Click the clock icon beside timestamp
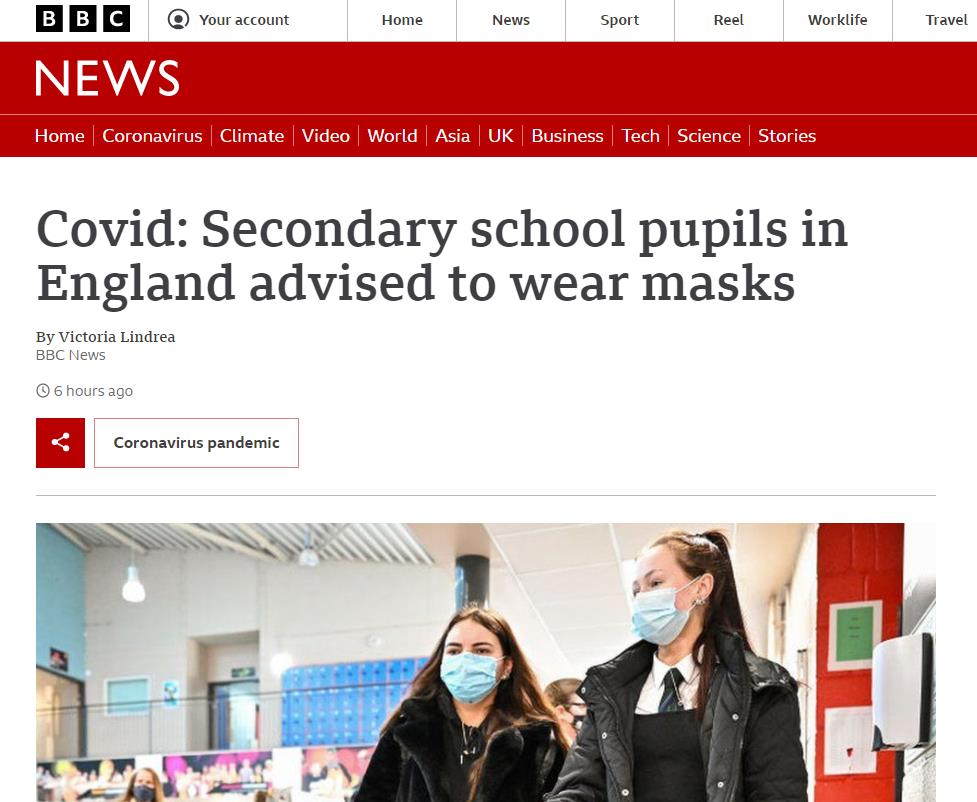Viewport: 977px width, 802px height. click(x=43, y=391)
